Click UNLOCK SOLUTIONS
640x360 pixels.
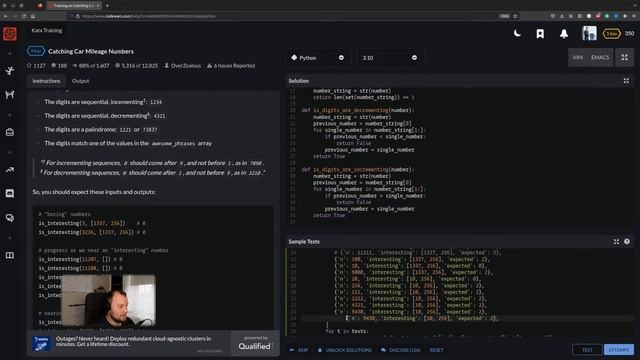345,350
